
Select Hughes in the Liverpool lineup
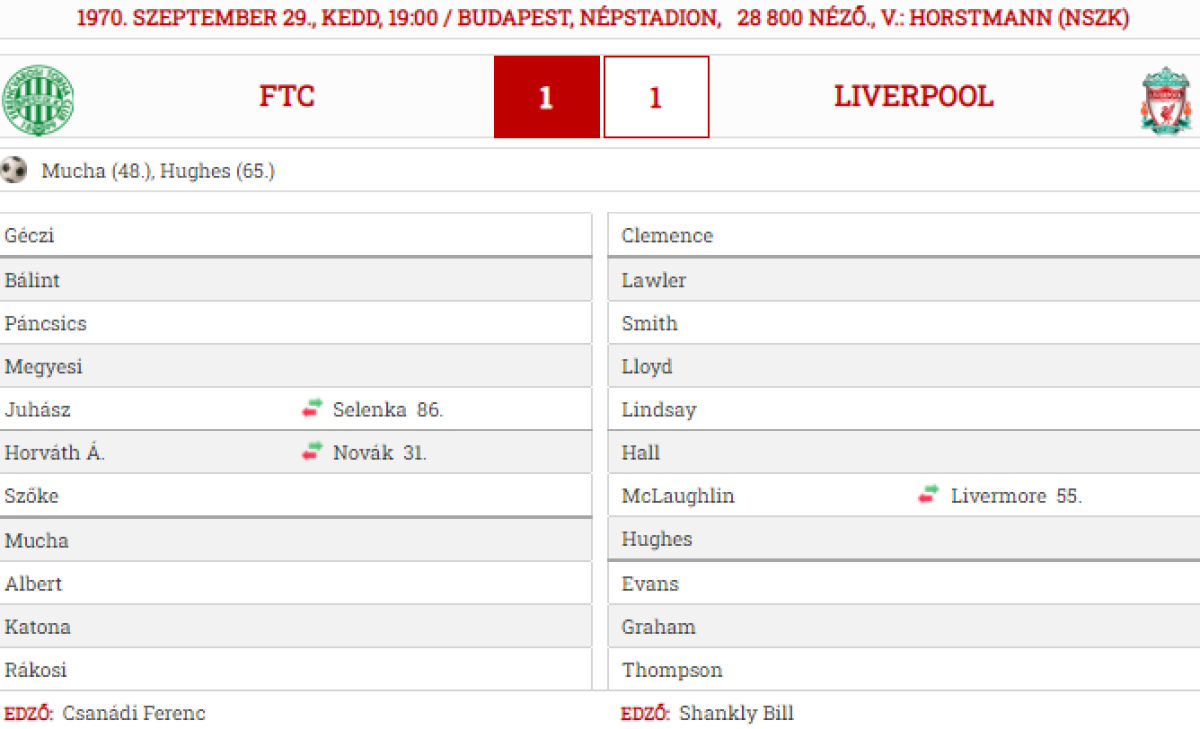click(656, 539)
